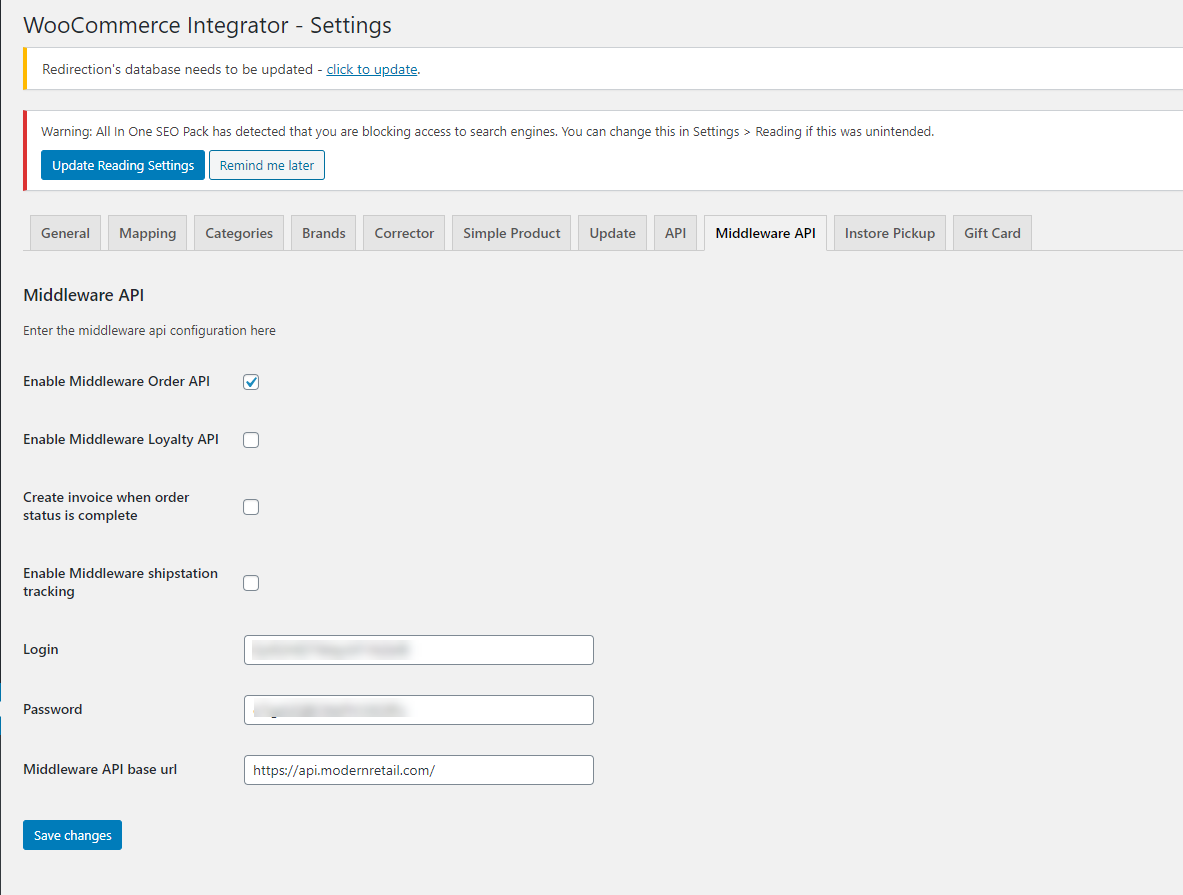Open the General settings tab
Image resolution: width=1183 pixels, height=895 pixels.
tap(65, 233)
